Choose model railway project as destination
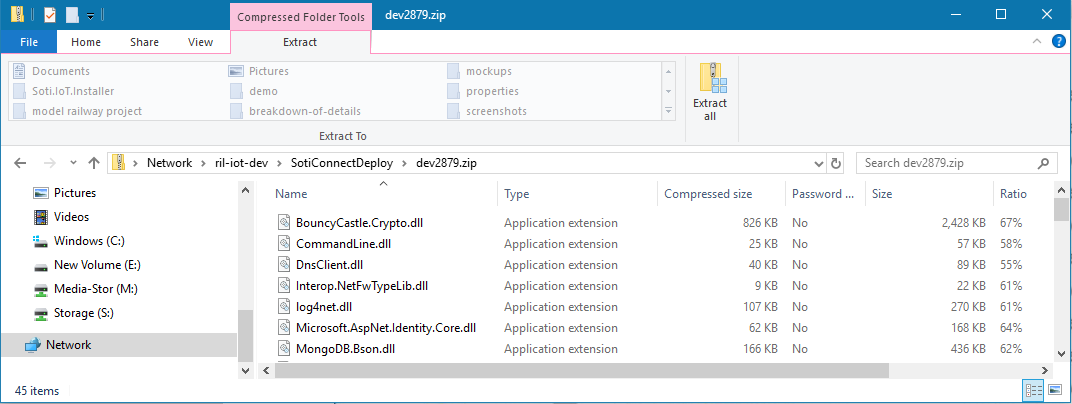The width and height of the screenshot is (1072, 404). click(x=86, y=111)
